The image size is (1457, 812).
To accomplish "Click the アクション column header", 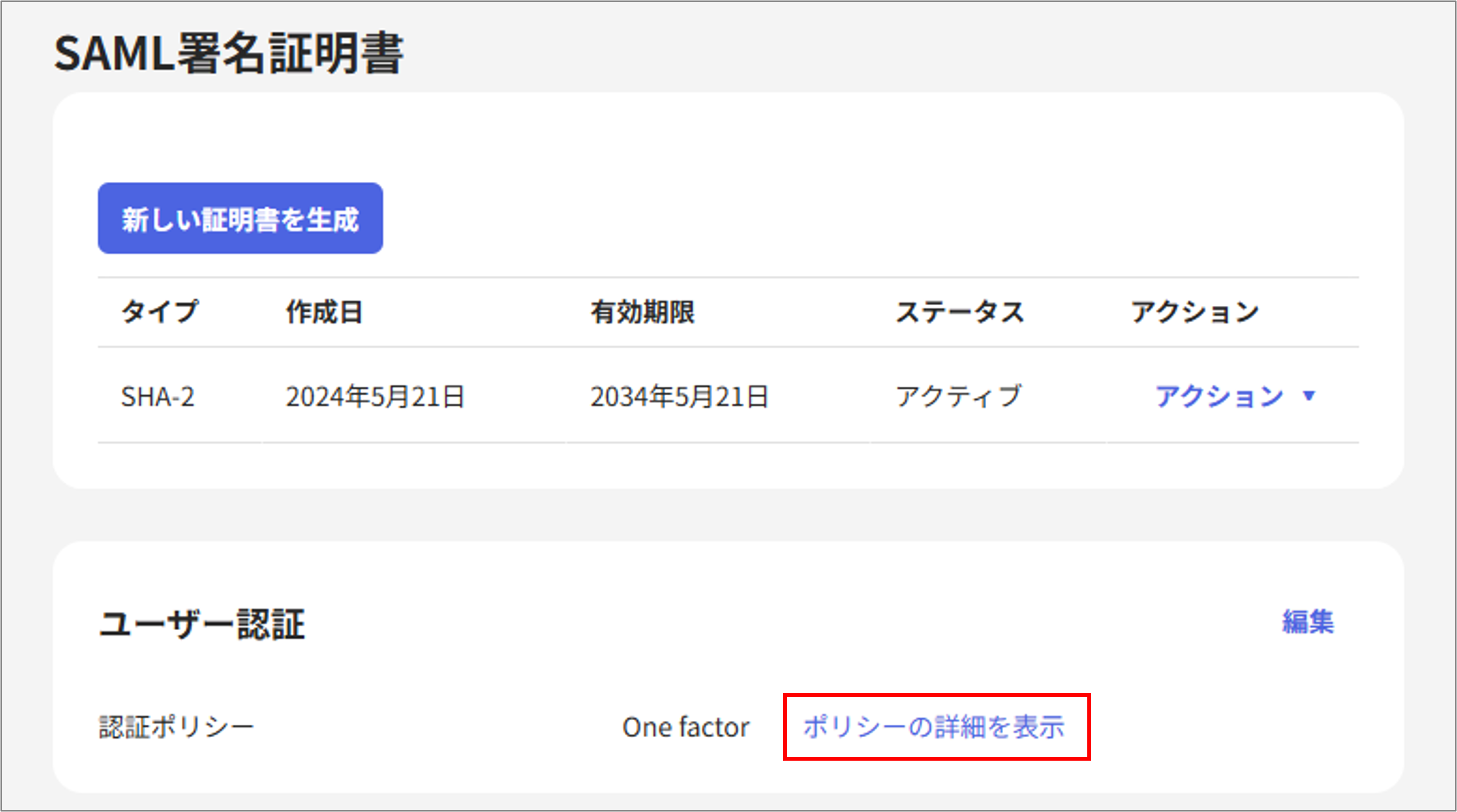I will click(x=1194, y=312).
